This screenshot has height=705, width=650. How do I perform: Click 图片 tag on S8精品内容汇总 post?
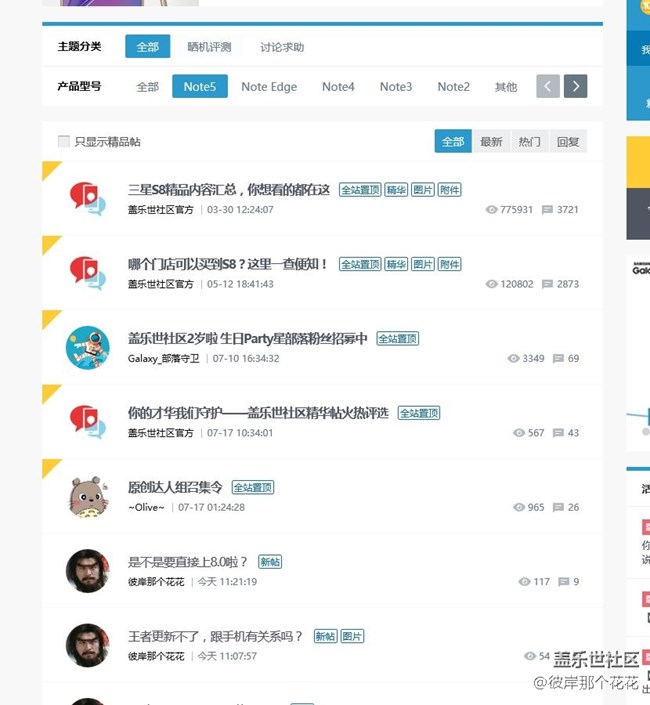423,190
